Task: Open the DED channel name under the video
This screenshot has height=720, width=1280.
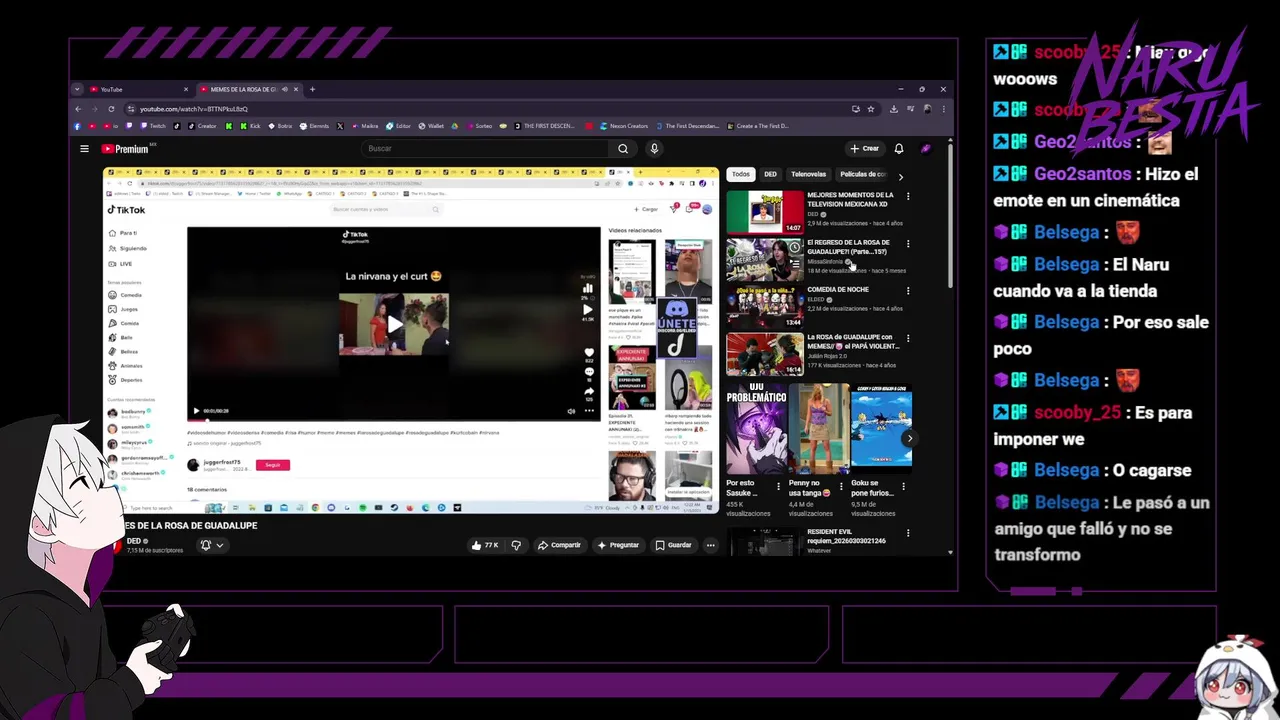Action: click(134, 541)
